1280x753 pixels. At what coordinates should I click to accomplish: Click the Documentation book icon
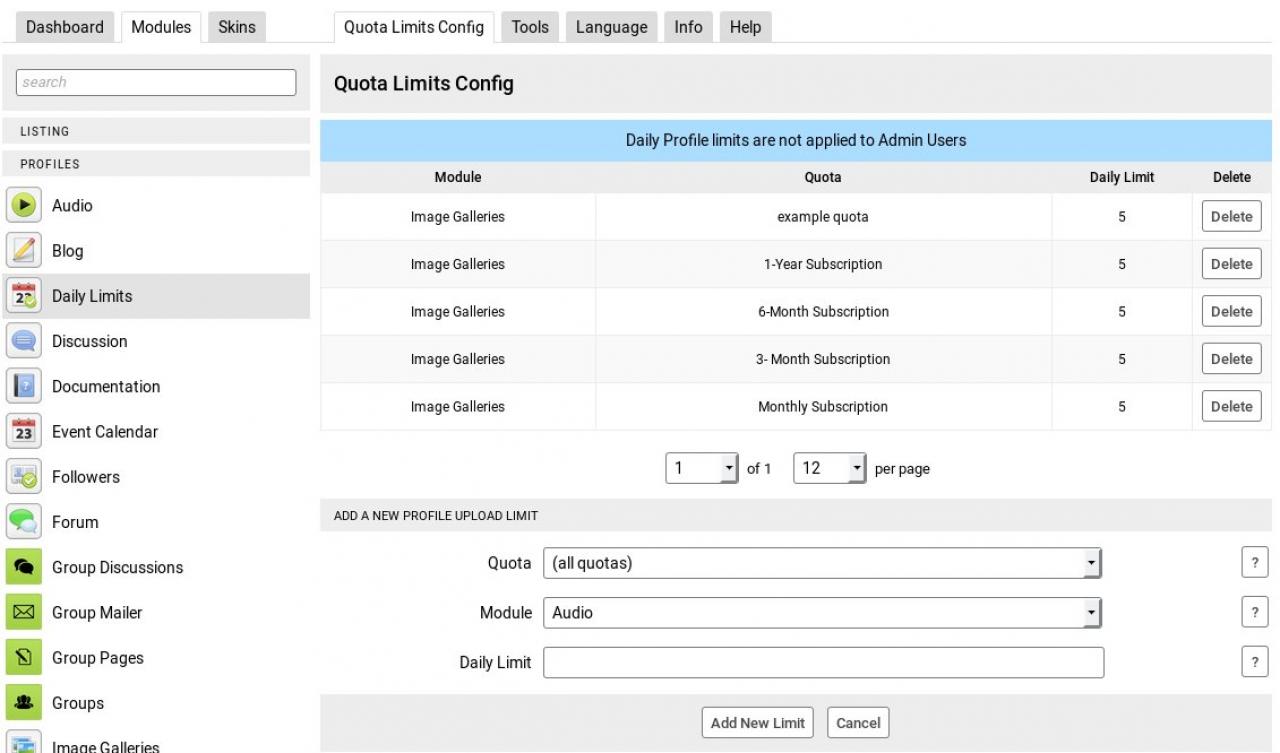point(22,387)
